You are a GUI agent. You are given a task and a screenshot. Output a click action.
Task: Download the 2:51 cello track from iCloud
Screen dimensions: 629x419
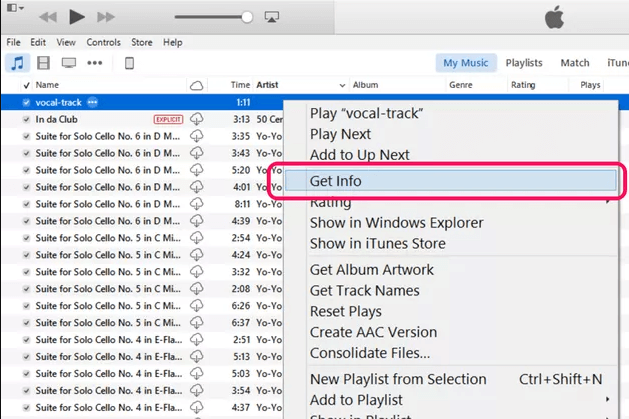(197, 340)
